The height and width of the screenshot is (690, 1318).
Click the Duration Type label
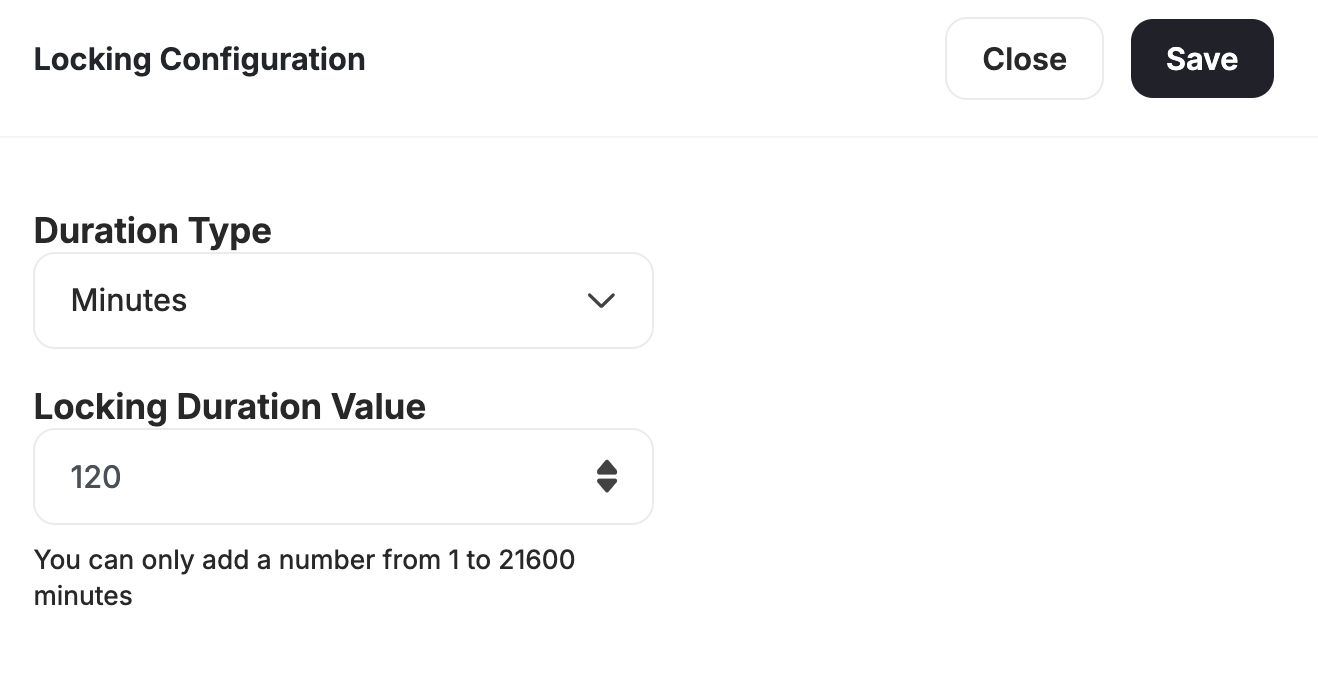click(152, 230)
